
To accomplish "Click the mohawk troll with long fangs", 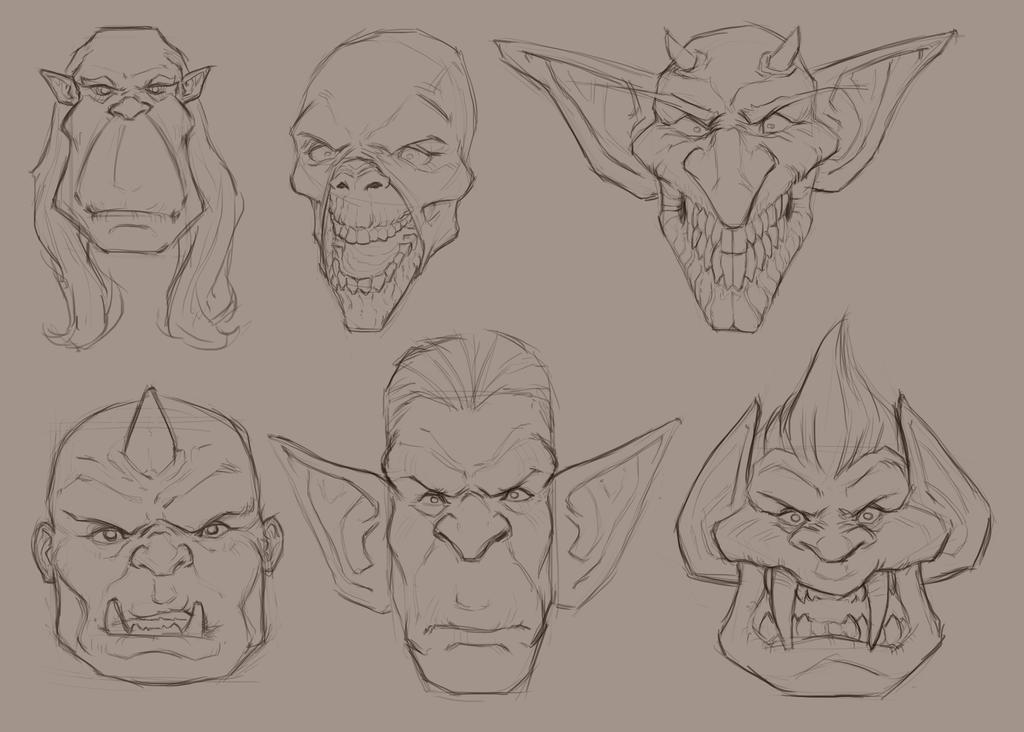I will pos(833,509).
